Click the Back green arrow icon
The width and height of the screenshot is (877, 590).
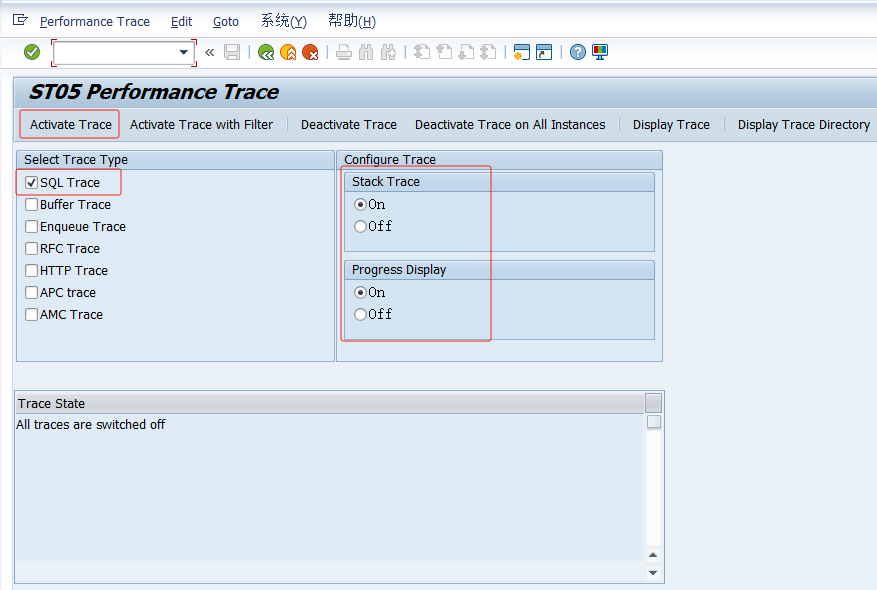click(x=266, y=52)
